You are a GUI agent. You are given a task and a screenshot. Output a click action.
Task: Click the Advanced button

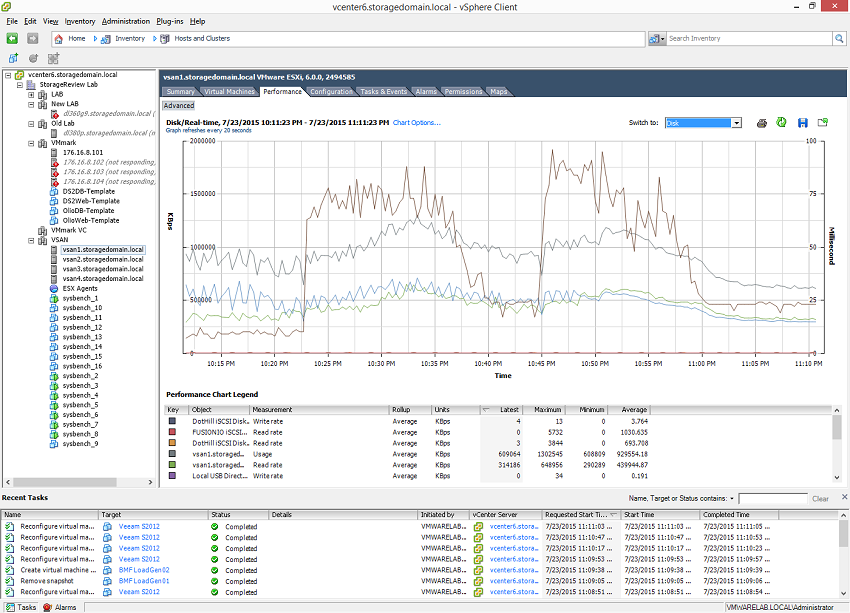[x=178, y=106]
